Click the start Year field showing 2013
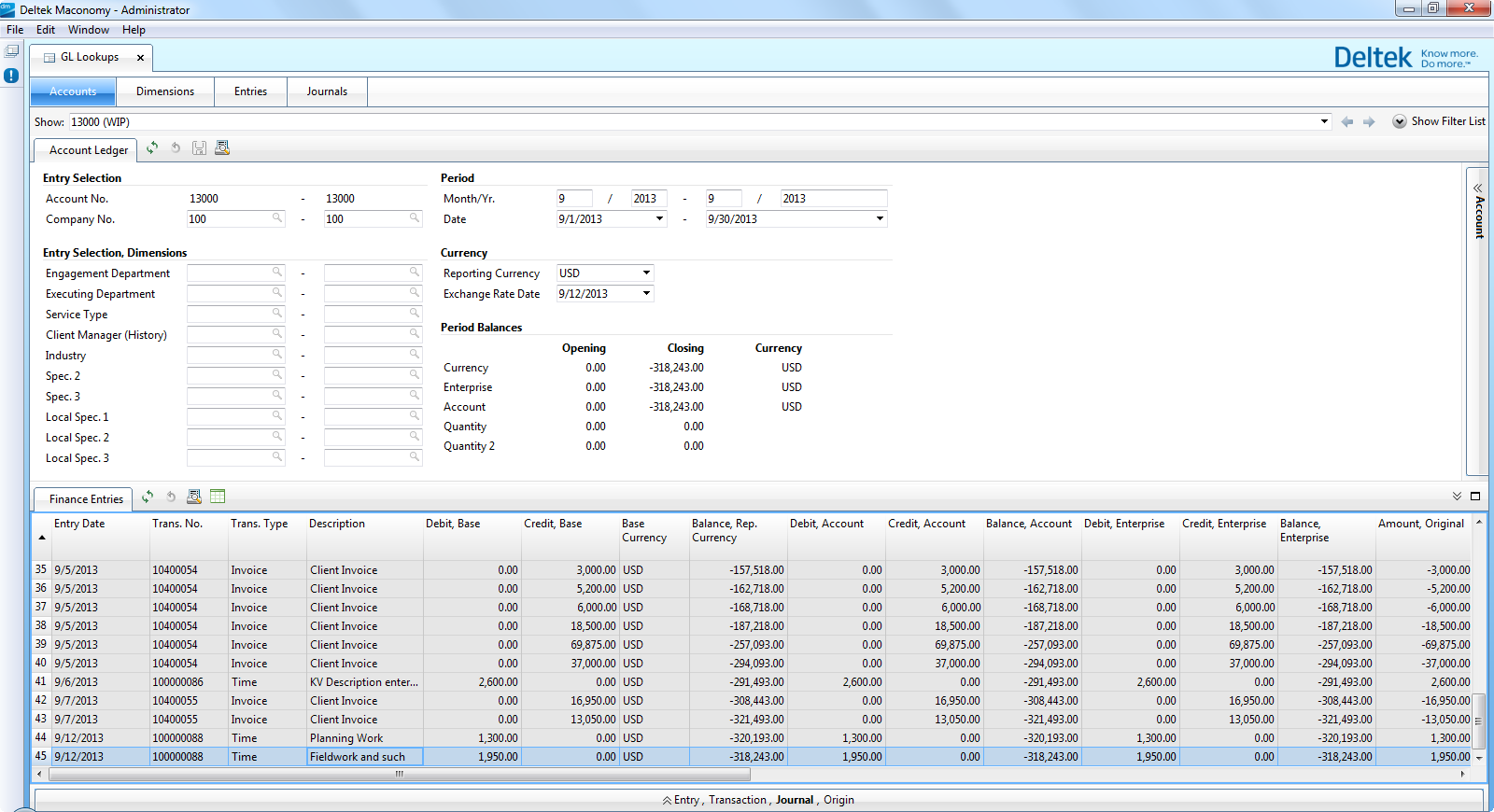1494x812 pixels. (x=649, y=198)
